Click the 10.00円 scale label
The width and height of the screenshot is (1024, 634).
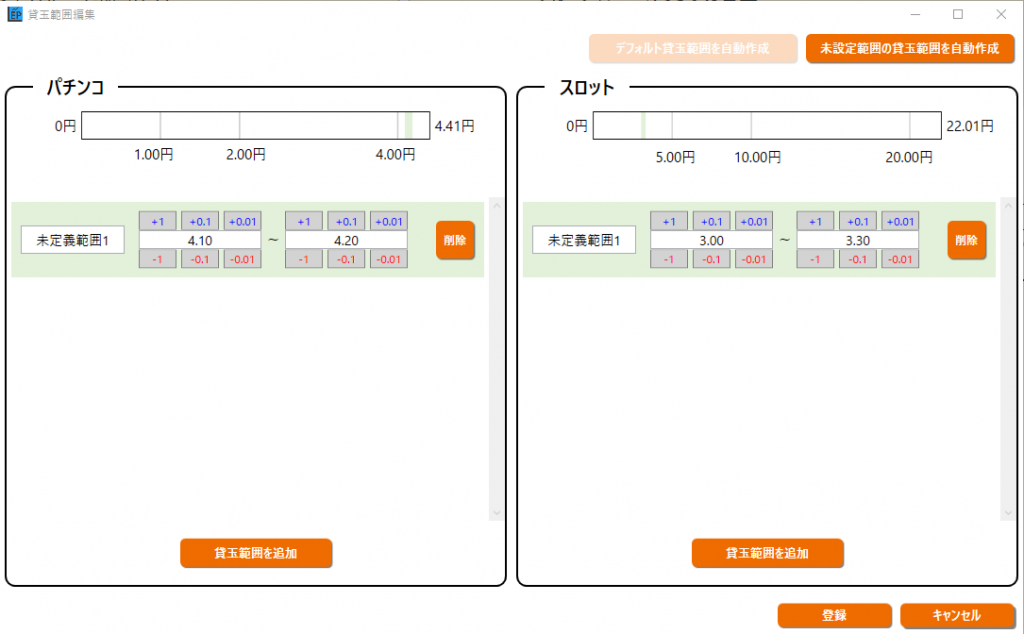(758, 157)
